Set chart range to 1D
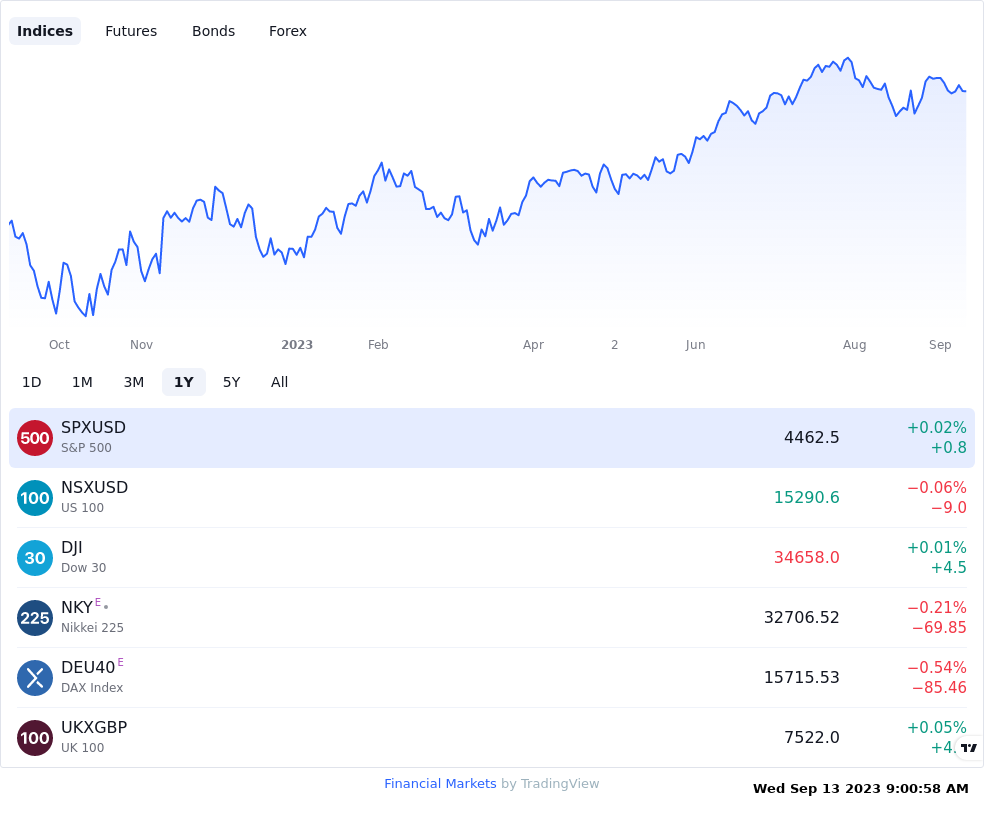This screenshot has height=820, width=984. click(x=31, y=382)
